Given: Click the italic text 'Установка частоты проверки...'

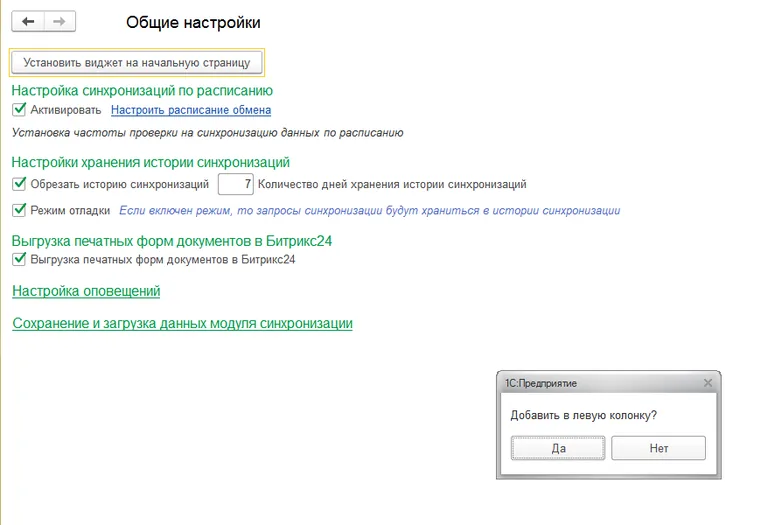Looking at the screenshot, I should [x=208, y=133].
